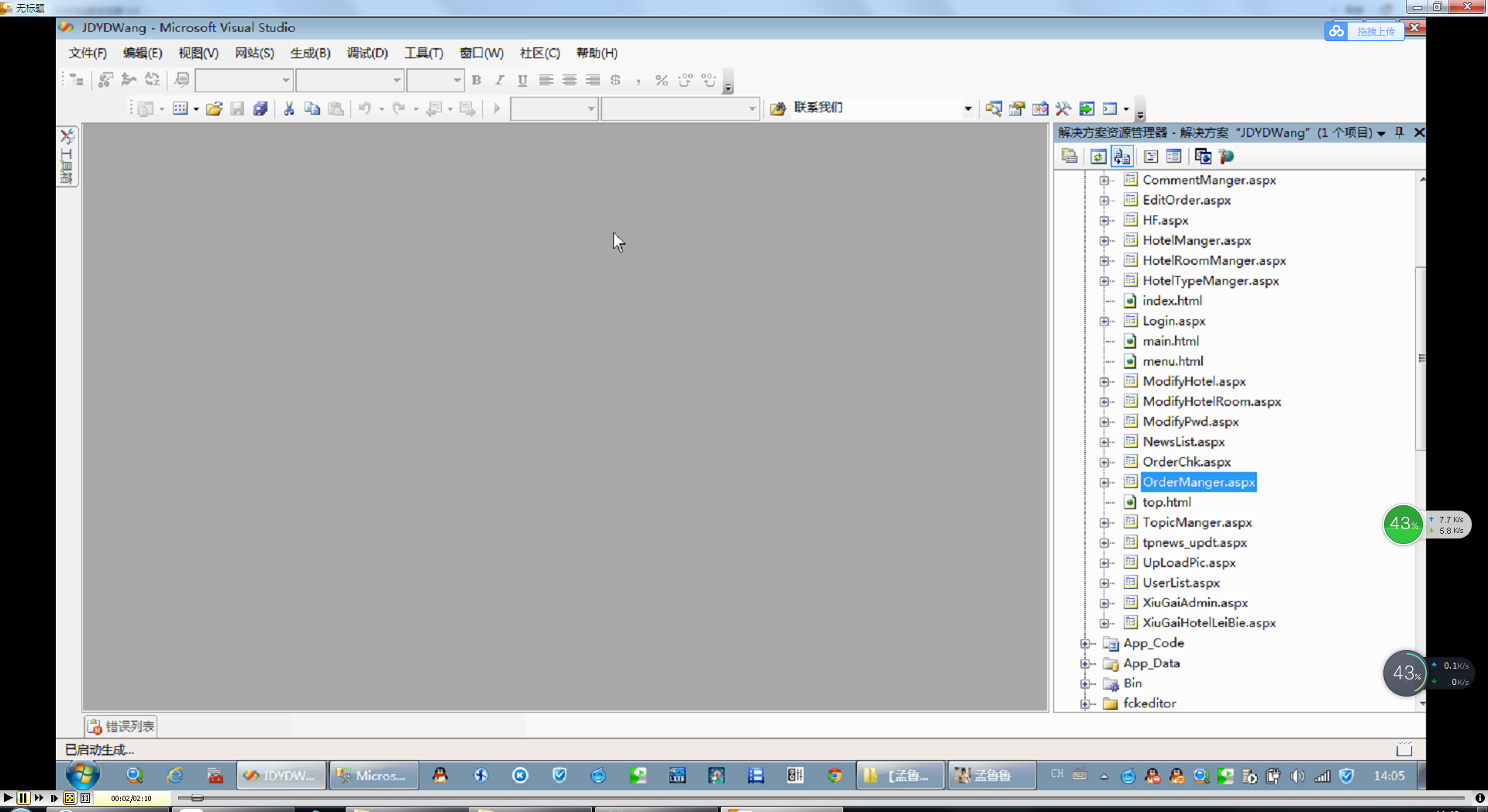Screen dimensions: 1488x812
Task: Click the Start Page green arrow icon
Action: point(1087,108)
